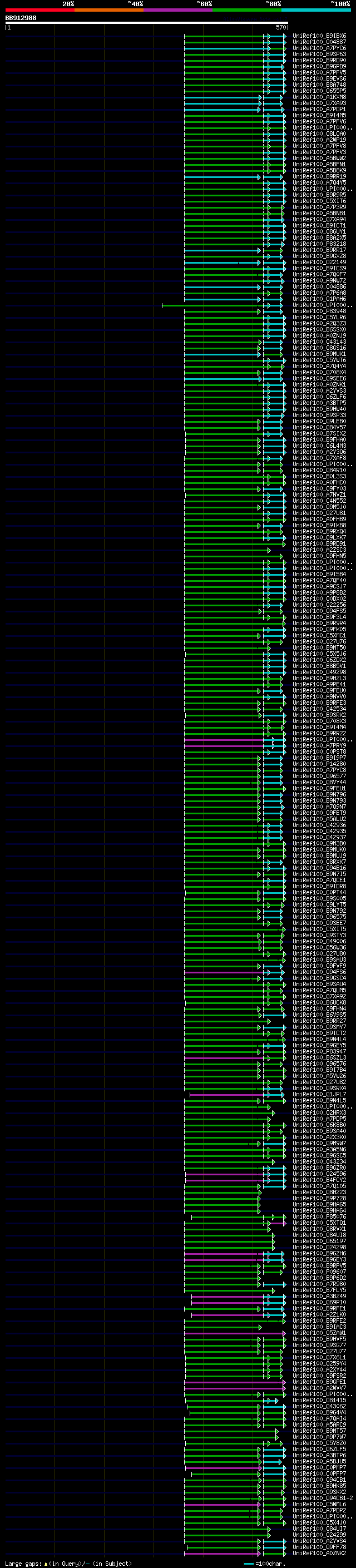Pick the UniRef100_A7PDP1 hit name
This screenshot has height=1568, width=356.
(319, 109)
